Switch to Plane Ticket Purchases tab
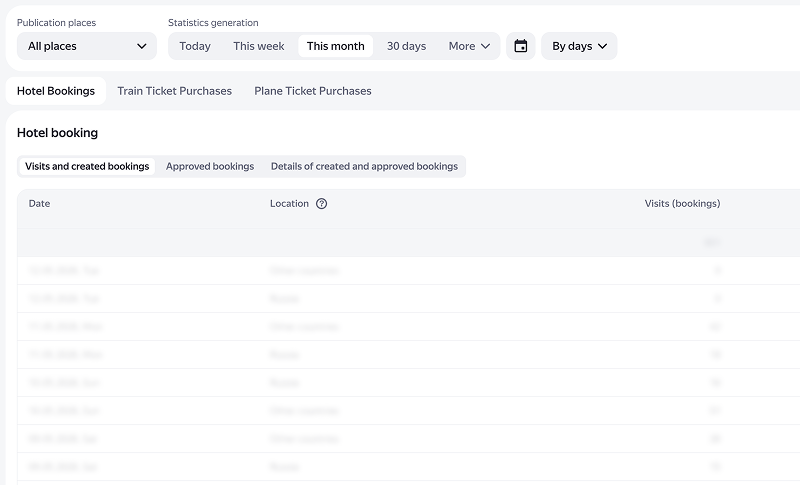 tap(313, 91)
